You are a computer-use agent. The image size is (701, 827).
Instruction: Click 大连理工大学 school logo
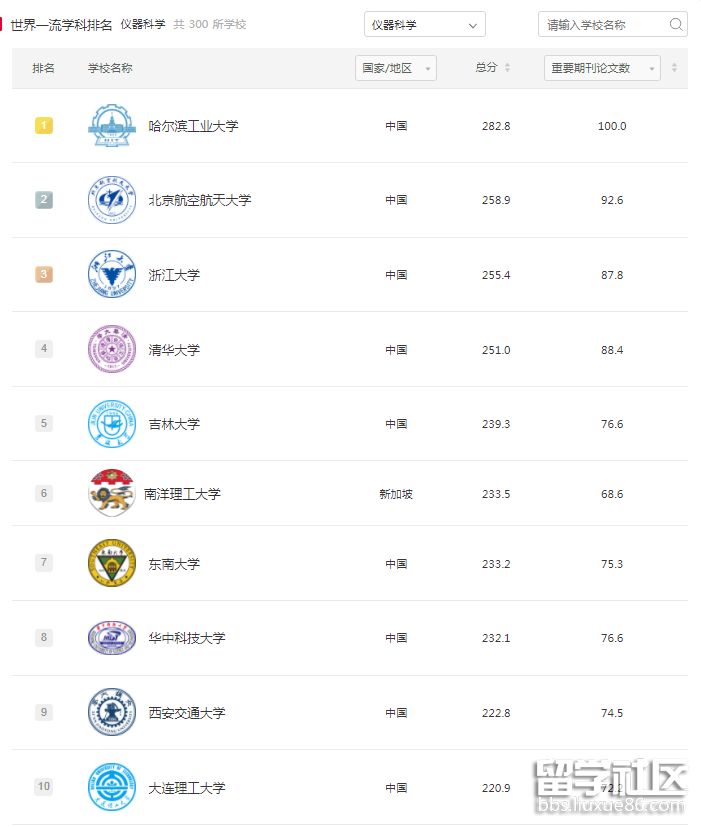(x=111, y=786)
